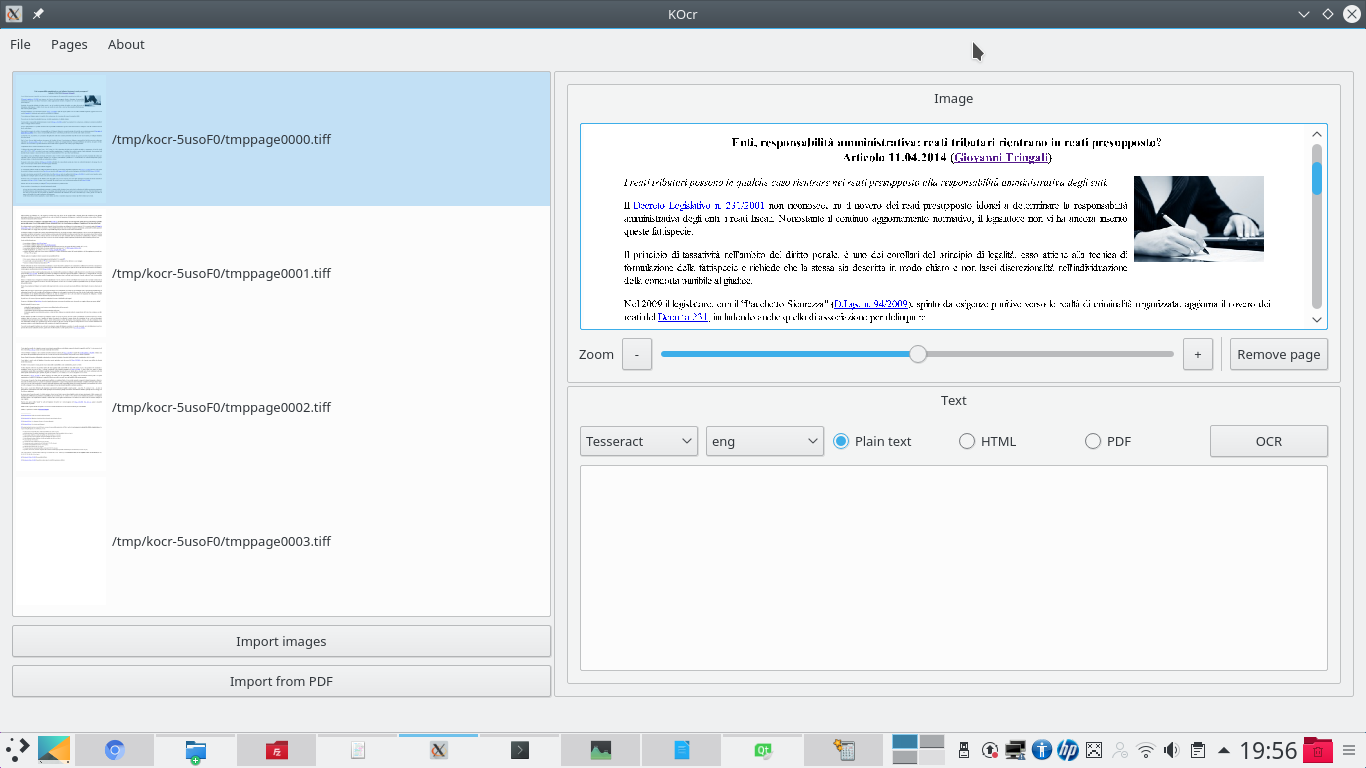Select the tmppage0003.tiff page in list
Image resolution: width=1366 pixels, height=768 pixels.
(281, 541)
